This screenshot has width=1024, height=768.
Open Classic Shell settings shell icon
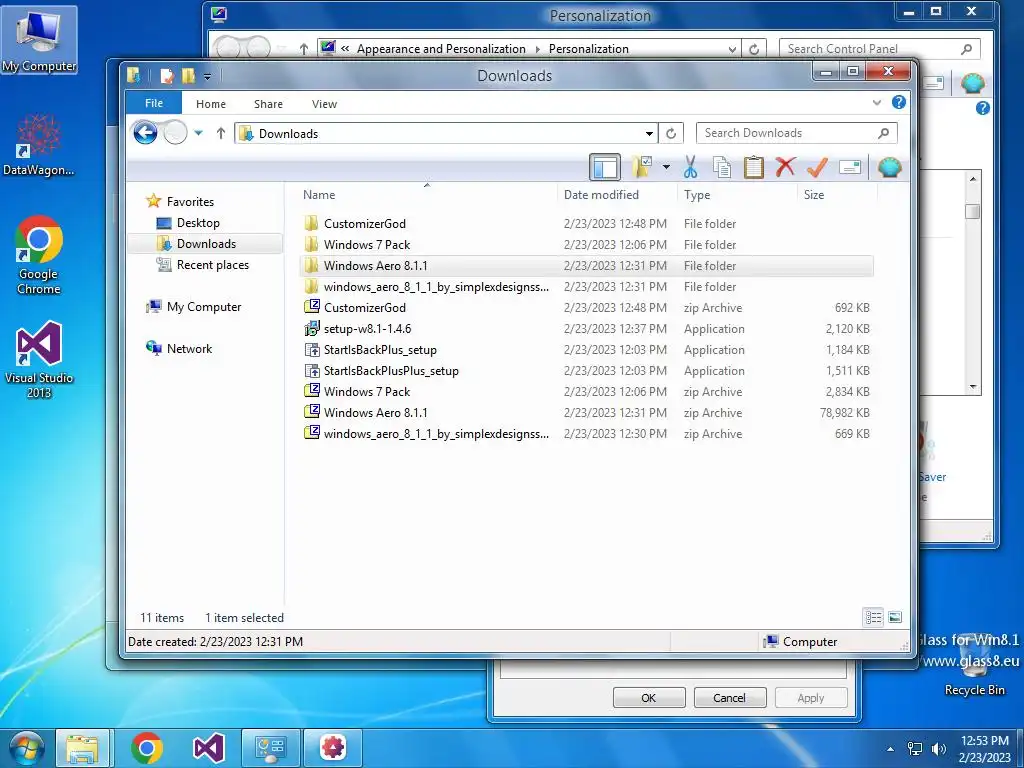[889, 167]
